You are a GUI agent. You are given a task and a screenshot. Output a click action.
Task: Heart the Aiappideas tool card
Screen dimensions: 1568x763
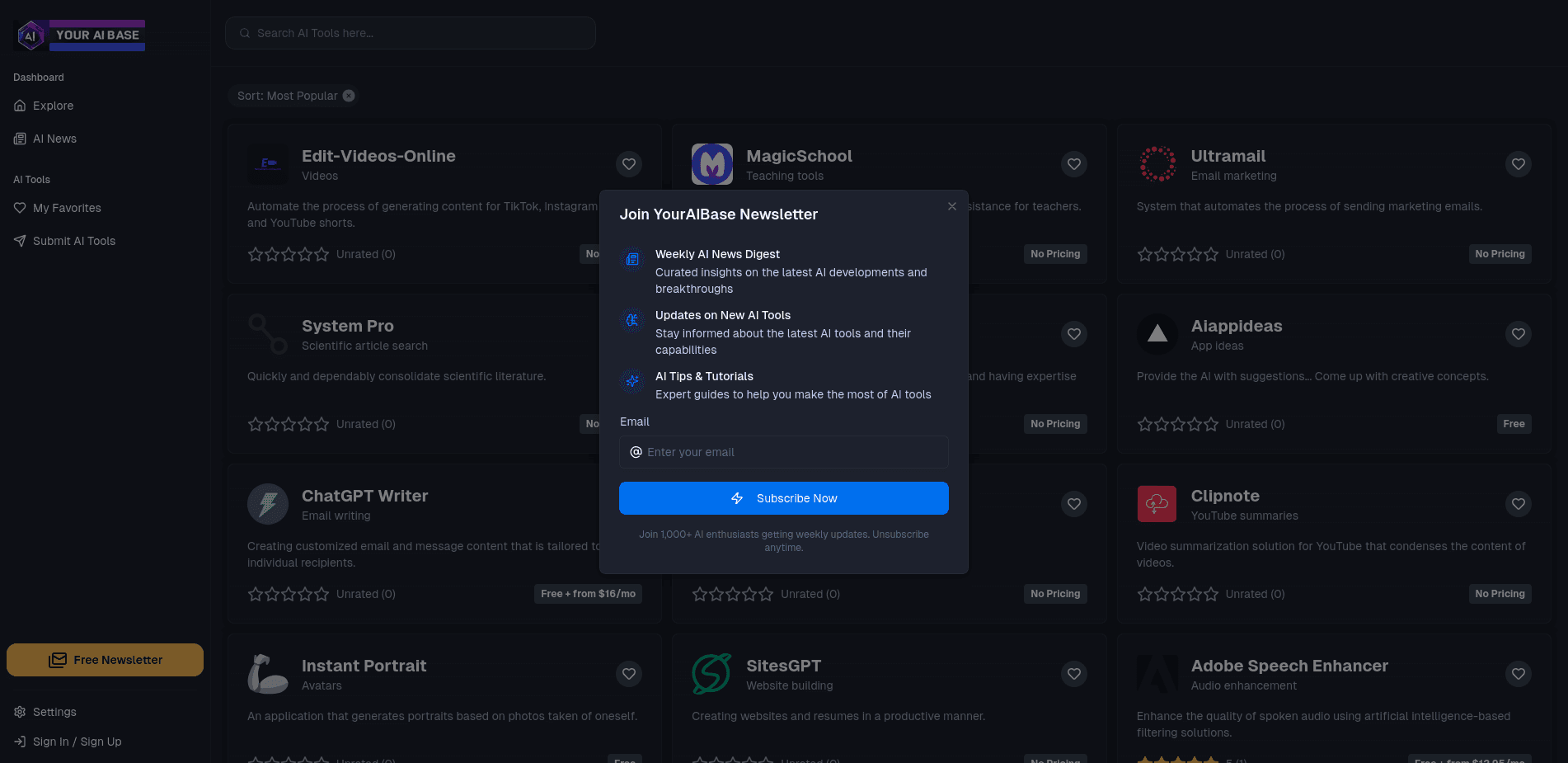(1518, 334)
